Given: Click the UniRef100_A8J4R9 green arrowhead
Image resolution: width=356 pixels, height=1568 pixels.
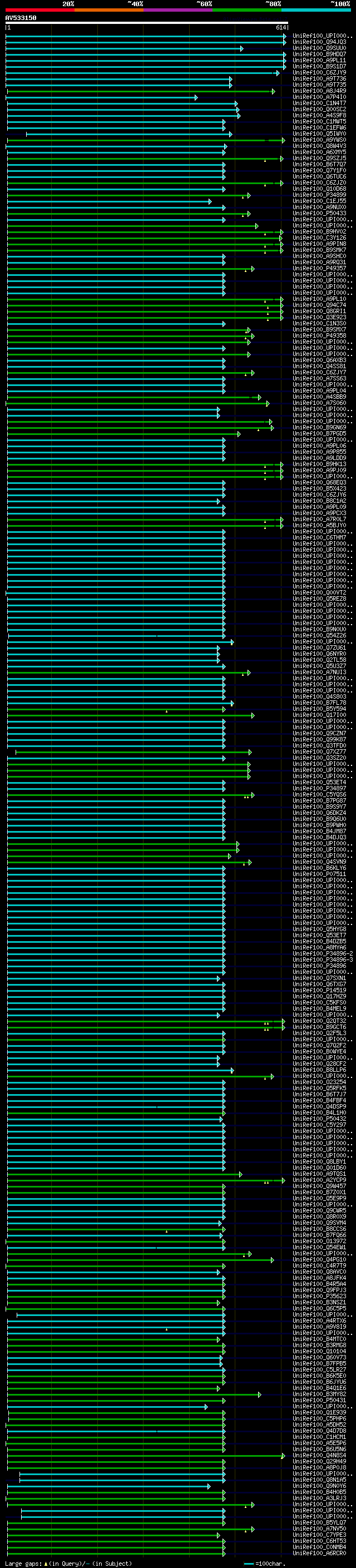Looking at the screenshot, I should tap(273, 91).
